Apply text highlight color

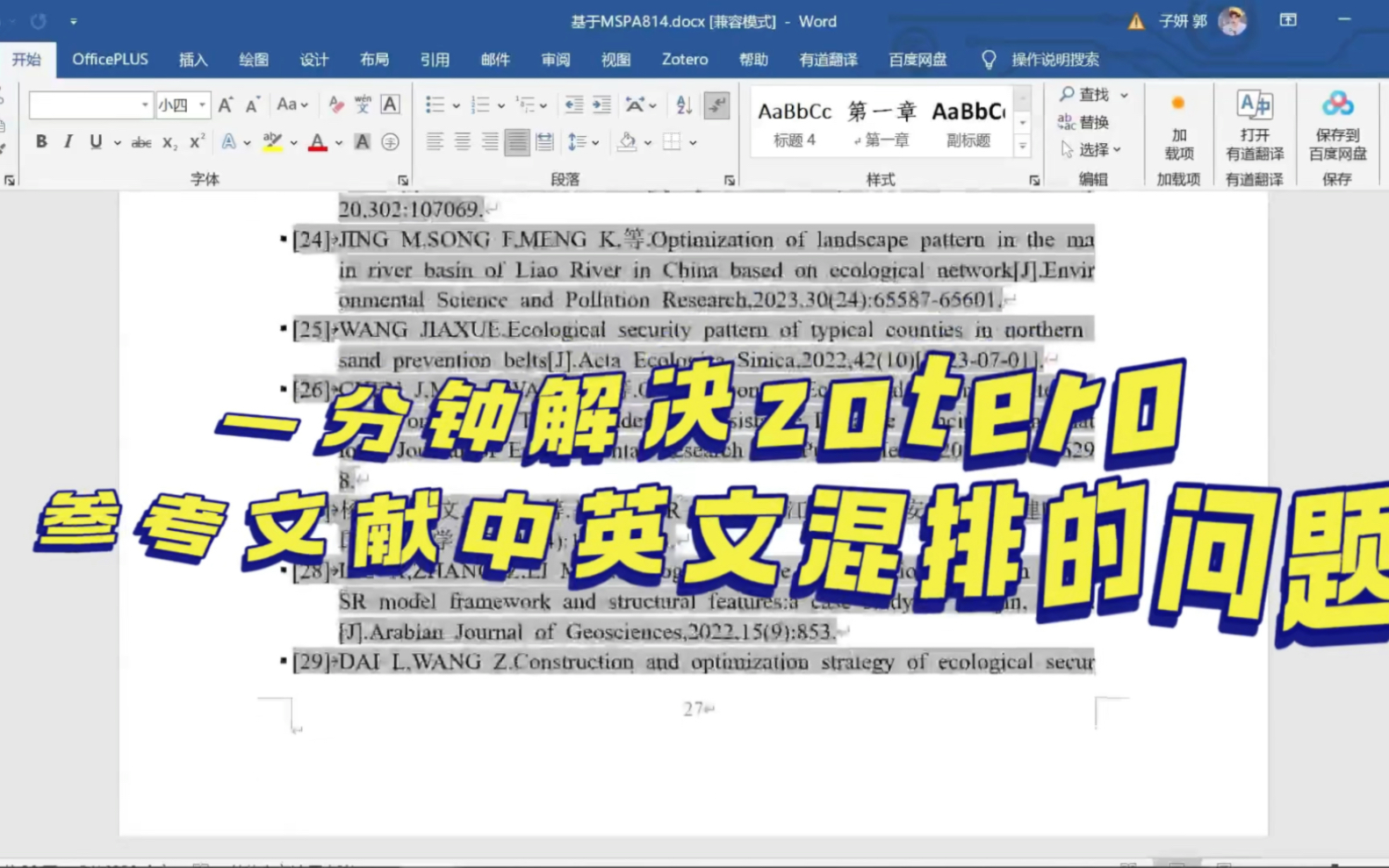pos(273,142)
